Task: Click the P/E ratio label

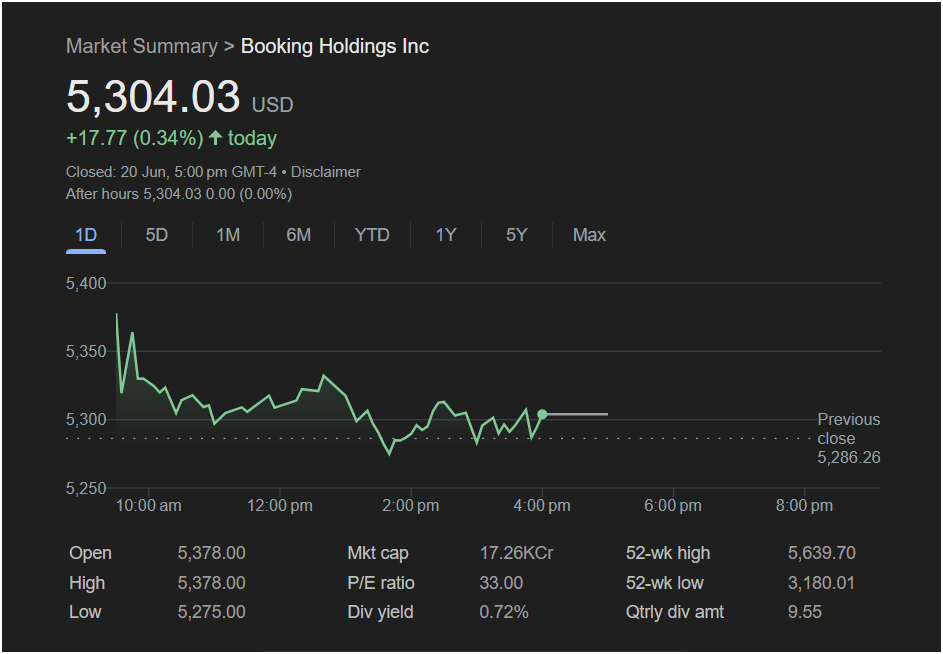Action: [x=381, y=583]
